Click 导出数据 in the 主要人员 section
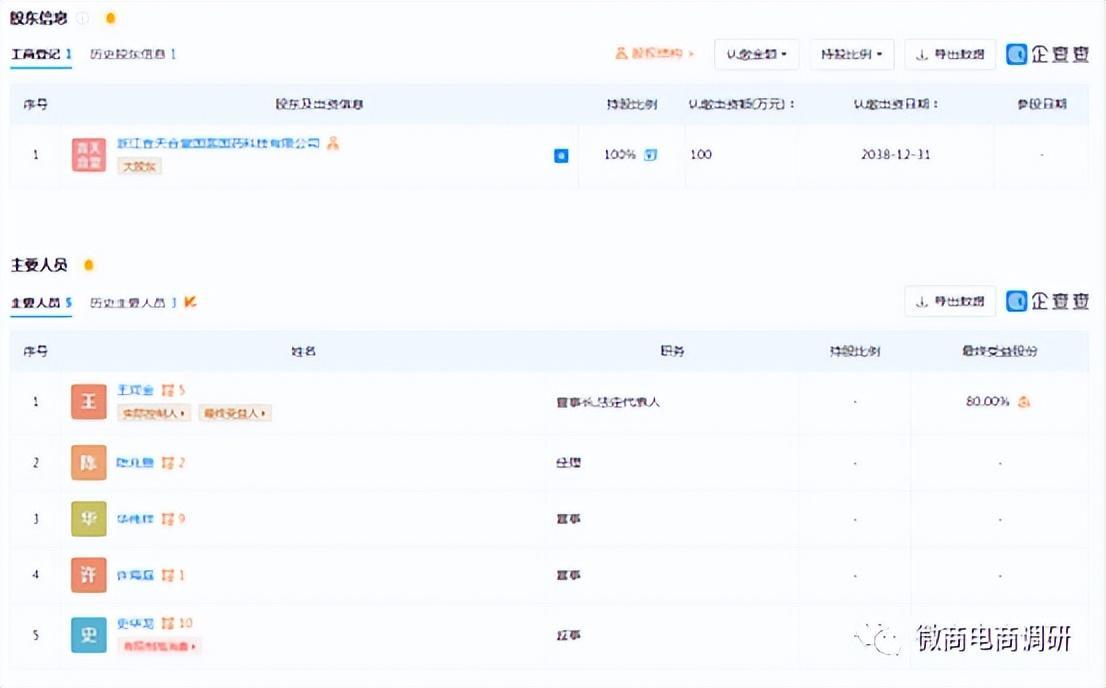This screenshot has height=688, width=1106. tap(950, 301)
